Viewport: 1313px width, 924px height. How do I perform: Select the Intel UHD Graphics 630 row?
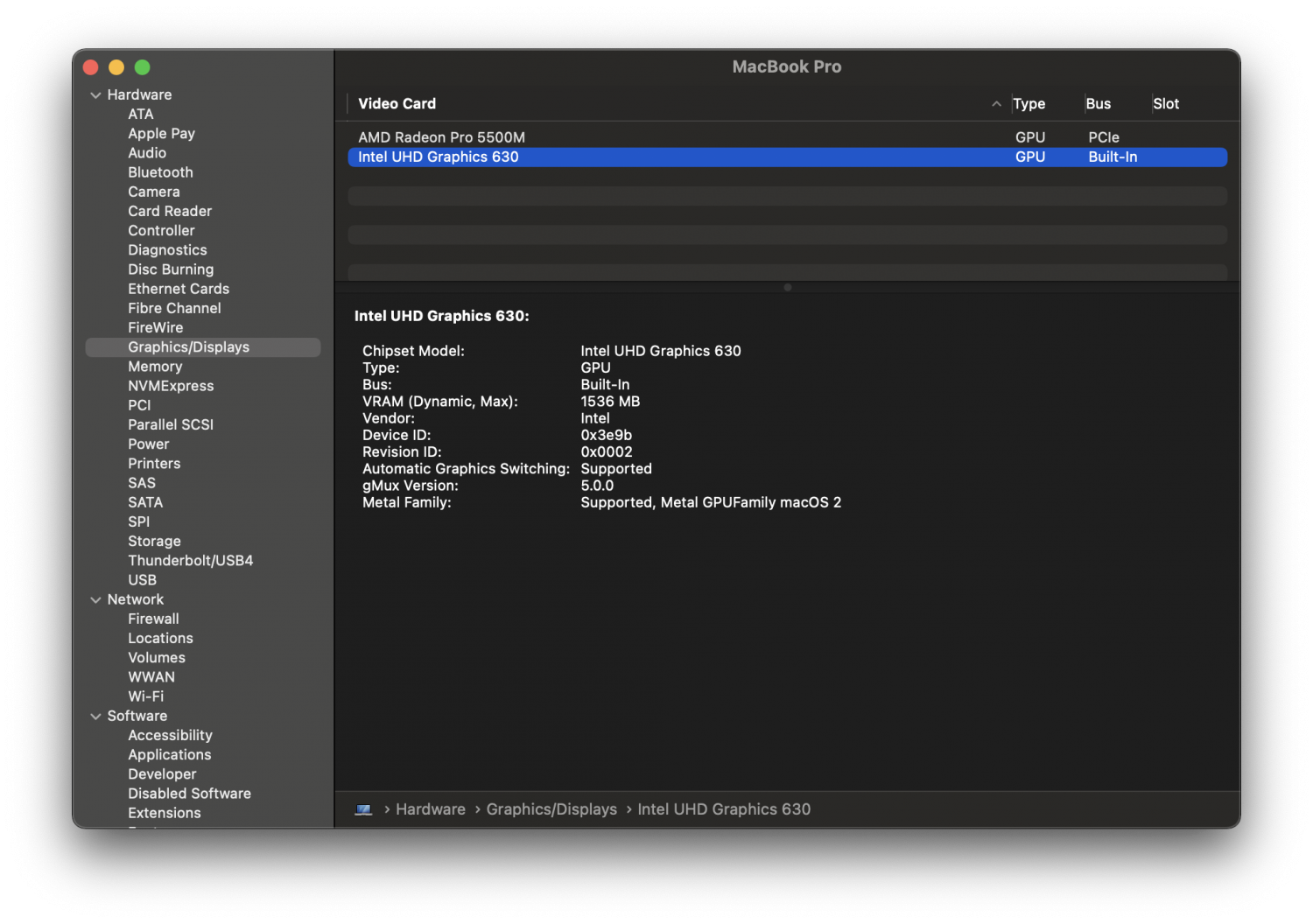613,157
